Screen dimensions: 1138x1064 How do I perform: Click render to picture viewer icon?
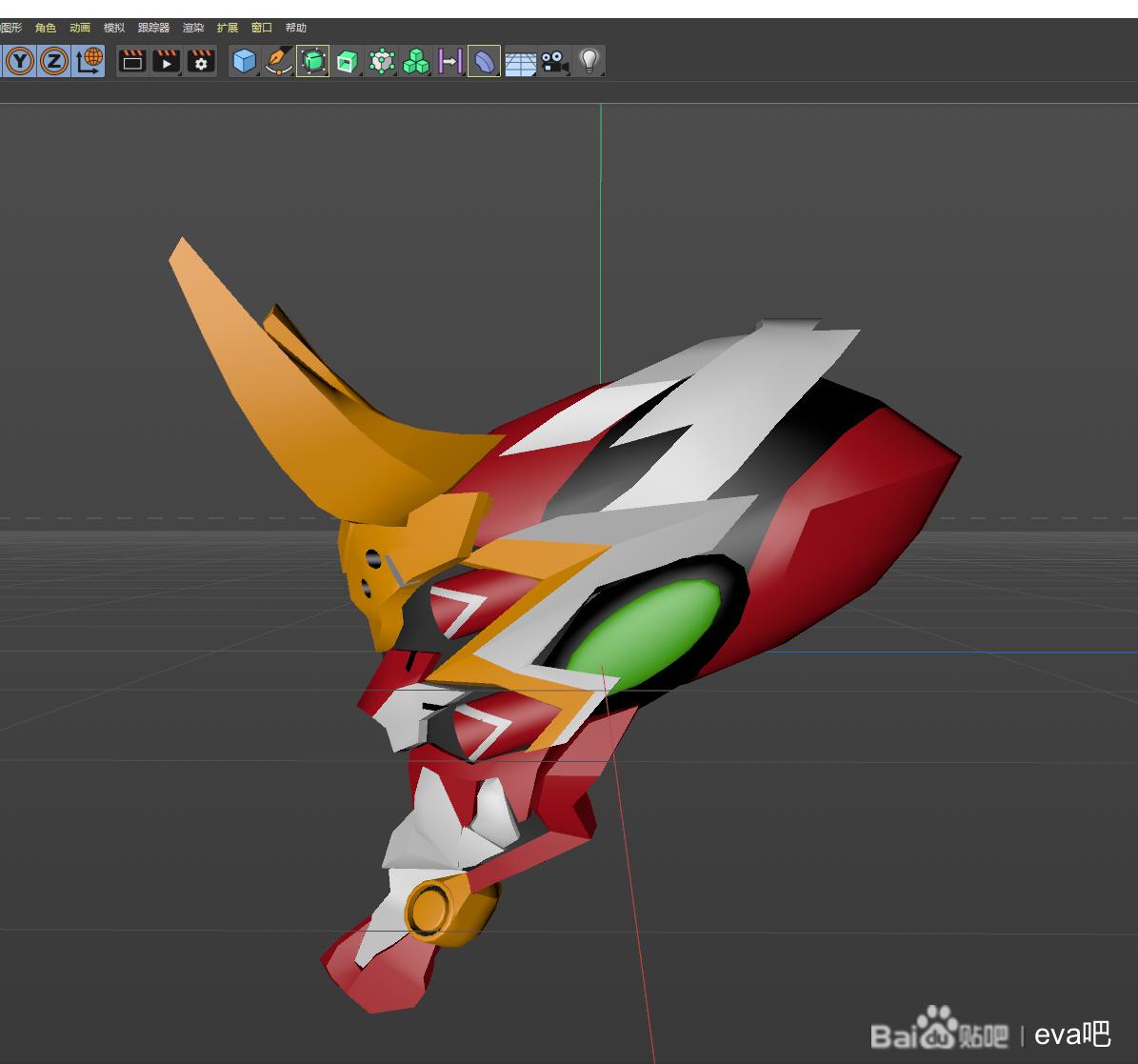click(167, 61)
